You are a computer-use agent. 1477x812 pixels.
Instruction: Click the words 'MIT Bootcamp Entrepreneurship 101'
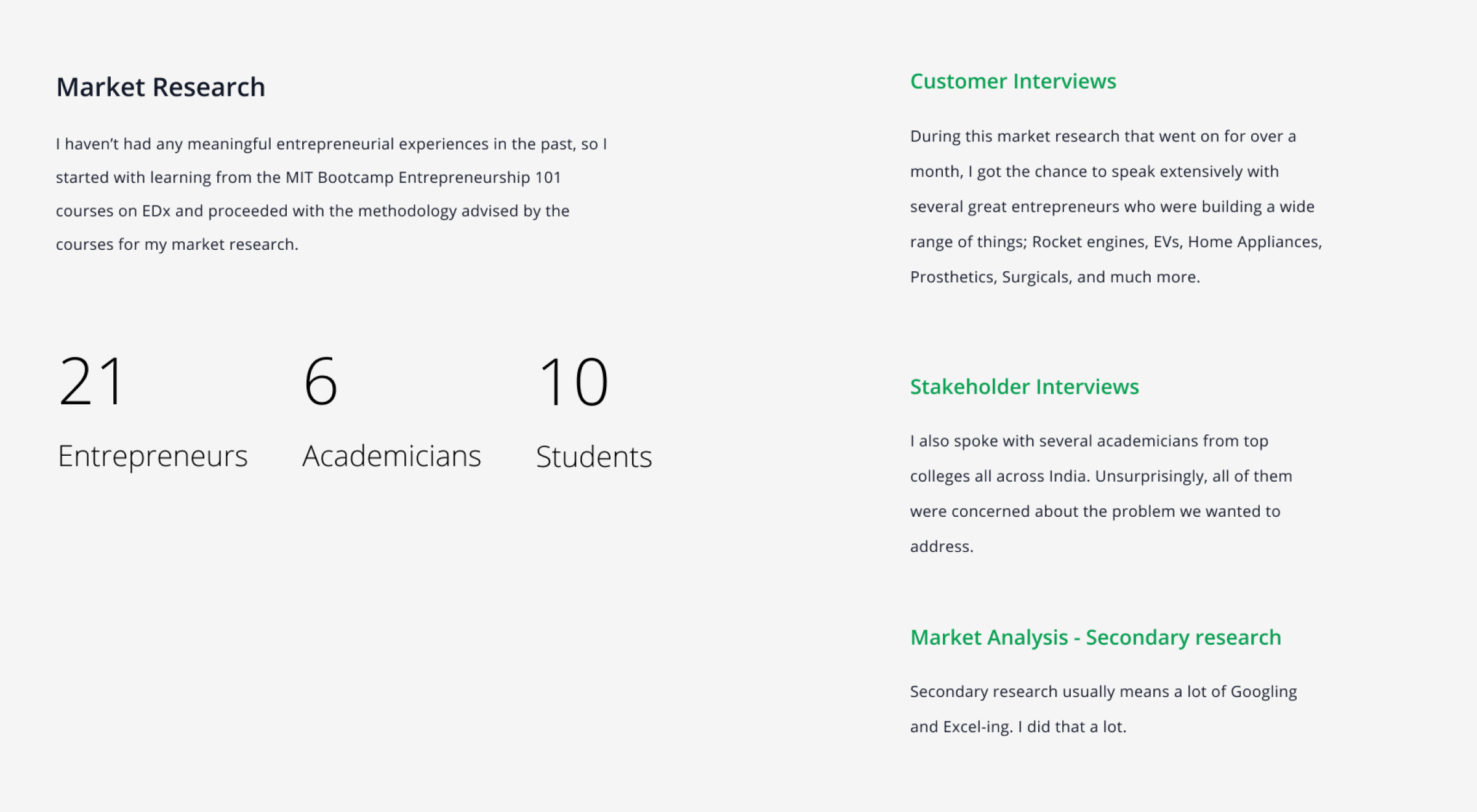pos(423,178)
